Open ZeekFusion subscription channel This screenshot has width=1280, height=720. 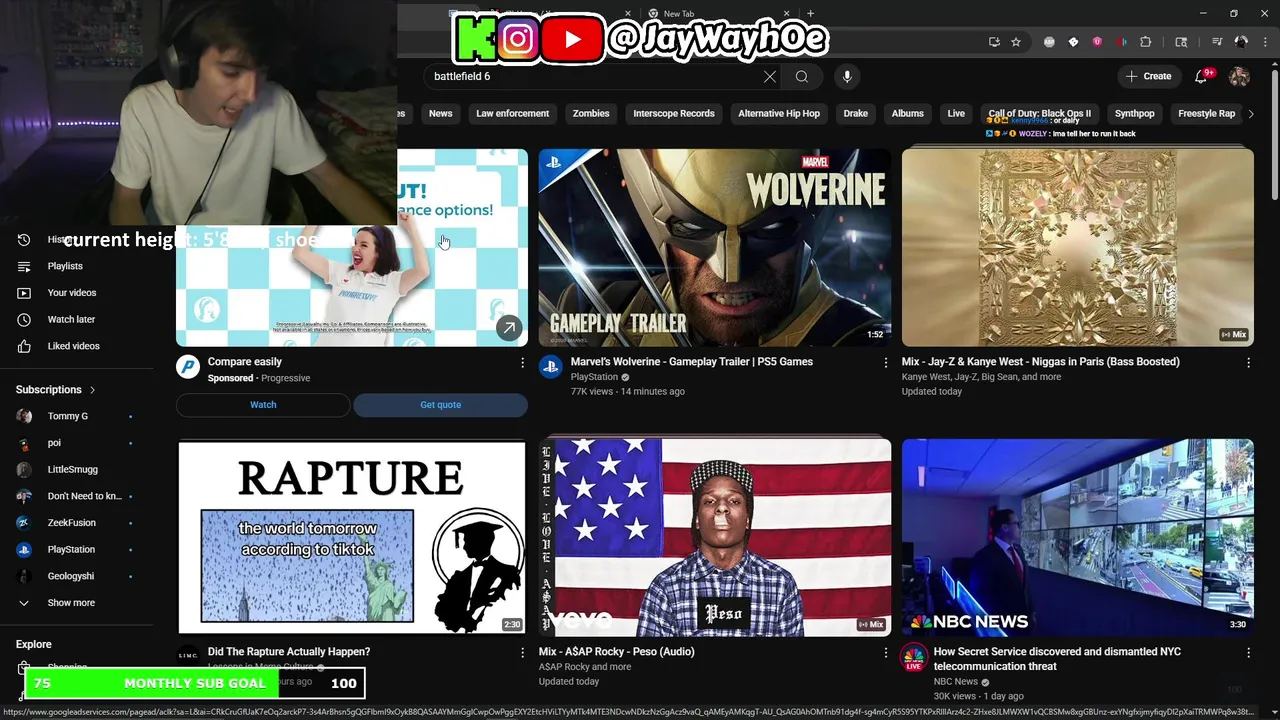pyautogui.click(x=77, y=523)
